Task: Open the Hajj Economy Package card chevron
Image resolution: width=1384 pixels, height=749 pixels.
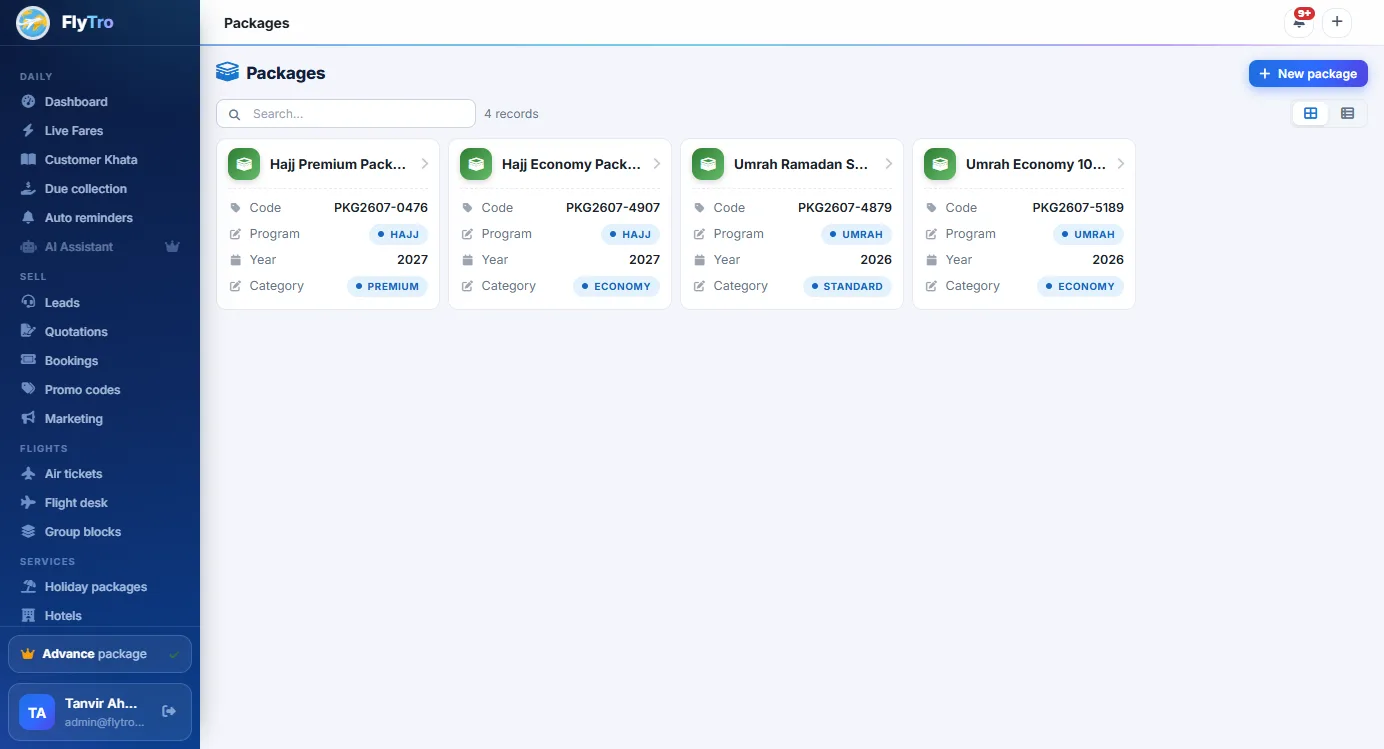Action: tap(656, 164)
